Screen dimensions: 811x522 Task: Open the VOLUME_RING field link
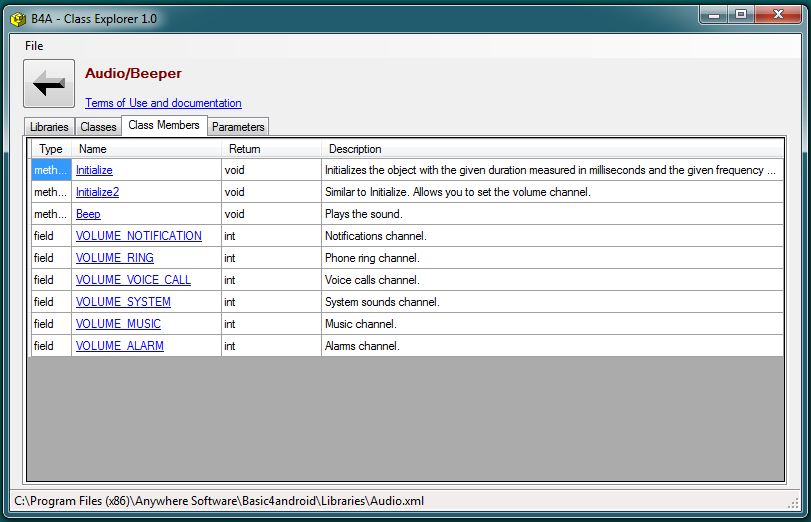point(115,258)
